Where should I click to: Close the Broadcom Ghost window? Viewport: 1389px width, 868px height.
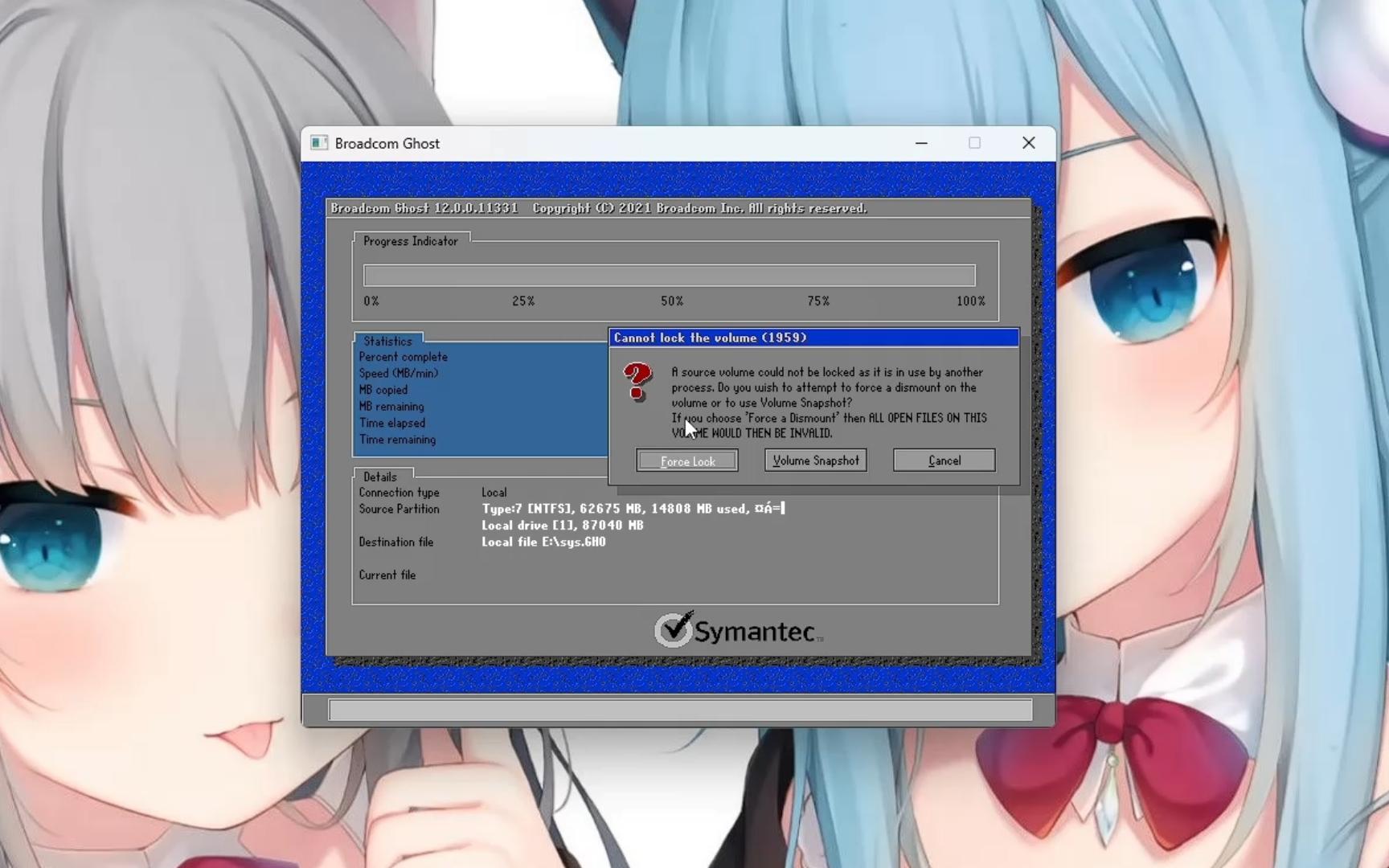(1028, 143)
